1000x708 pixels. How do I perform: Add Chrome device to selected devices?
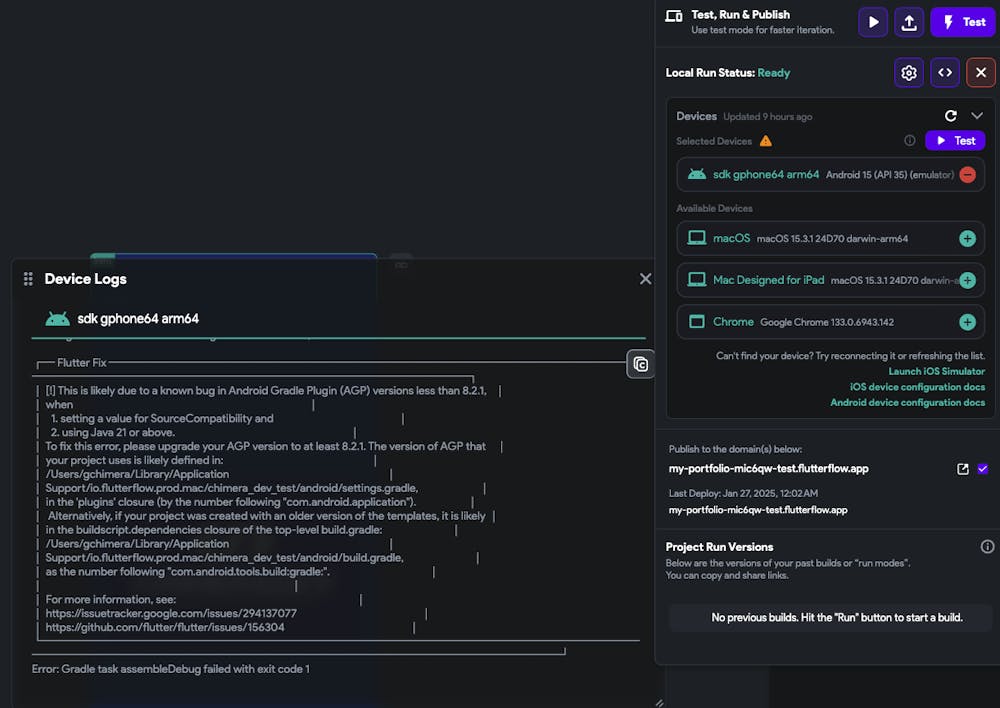point(967,322)
